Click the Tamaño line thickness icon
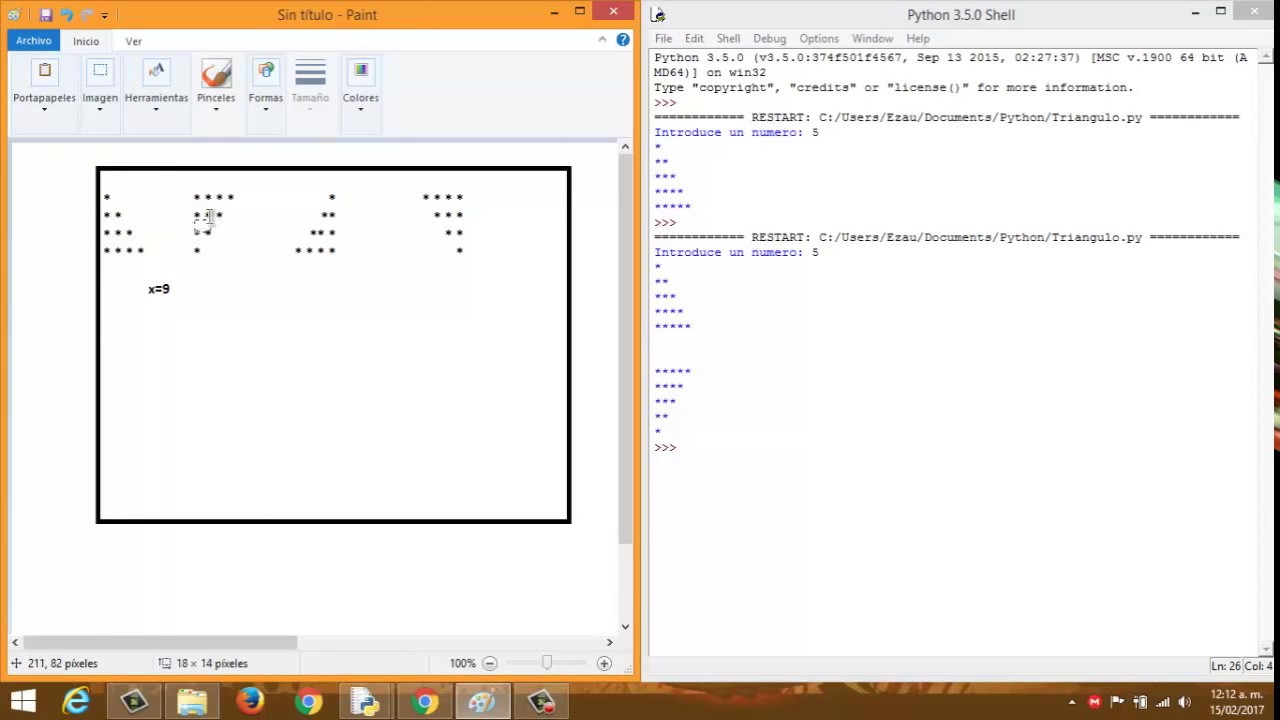The height and width of the screenshot is (720, 1280). tap(310, 73)
